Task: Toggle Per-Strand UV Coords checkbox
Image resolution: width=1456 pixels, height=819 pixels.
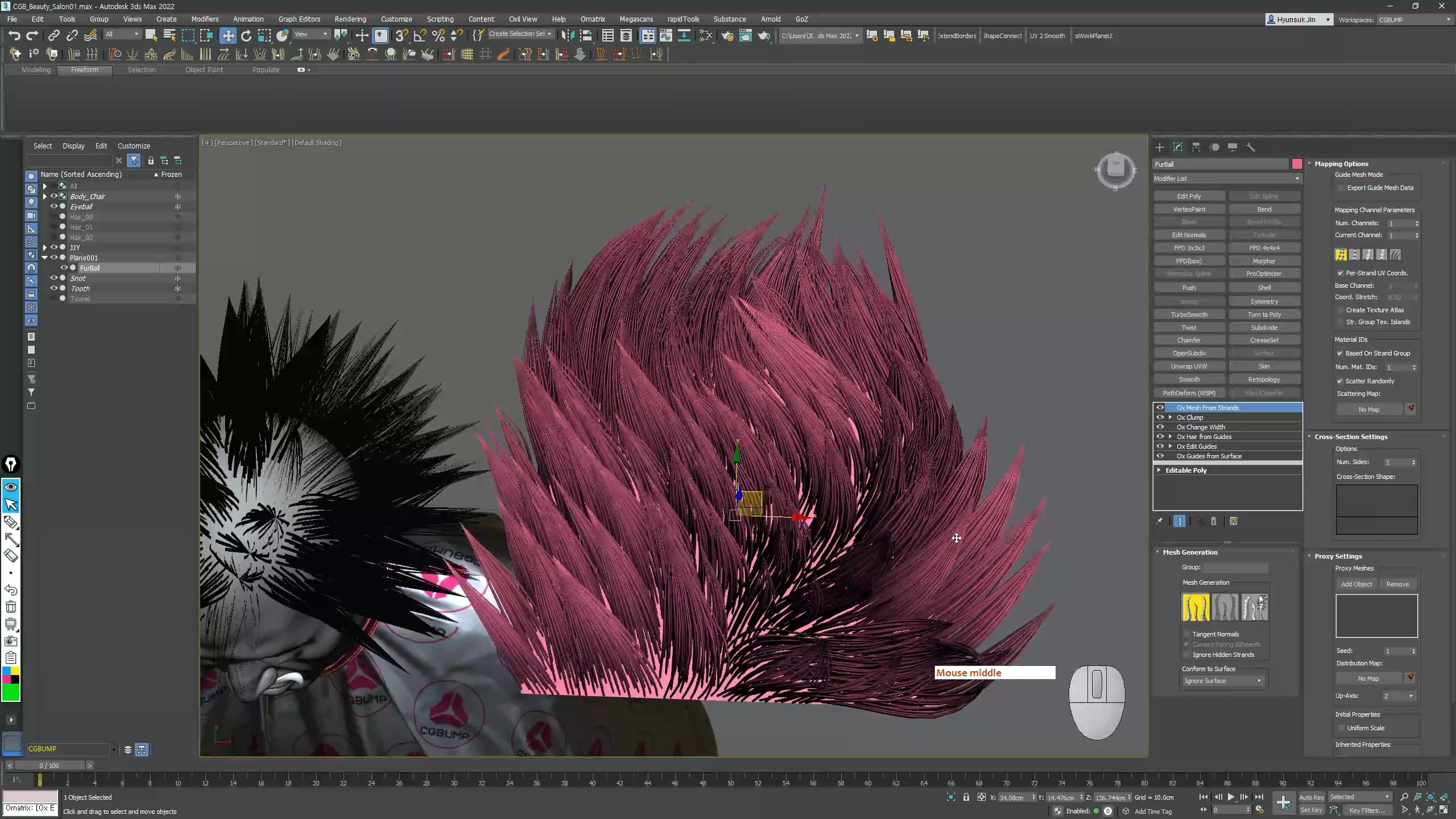Action: pyautogui.click(x=1341, y=273)
